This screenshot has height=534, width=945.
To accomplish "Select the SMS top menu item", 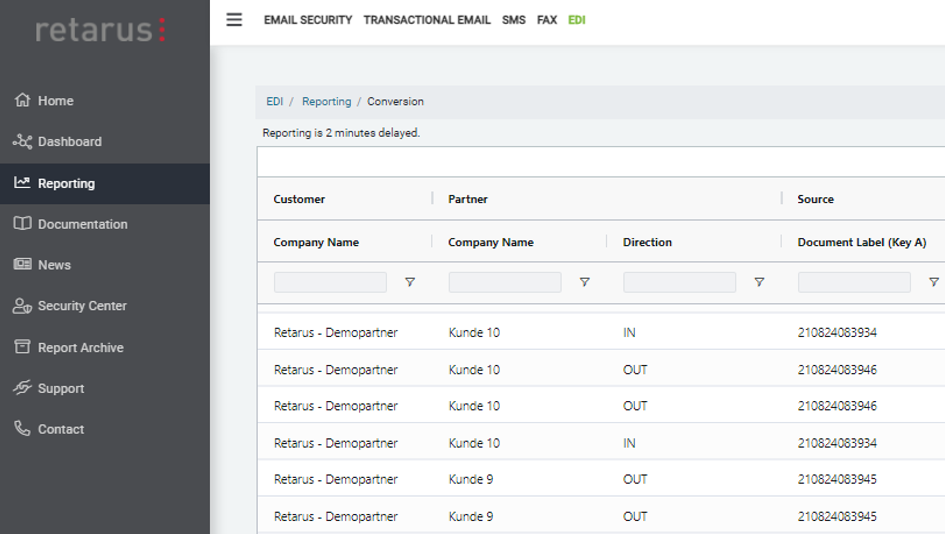I will coord(513,20).
